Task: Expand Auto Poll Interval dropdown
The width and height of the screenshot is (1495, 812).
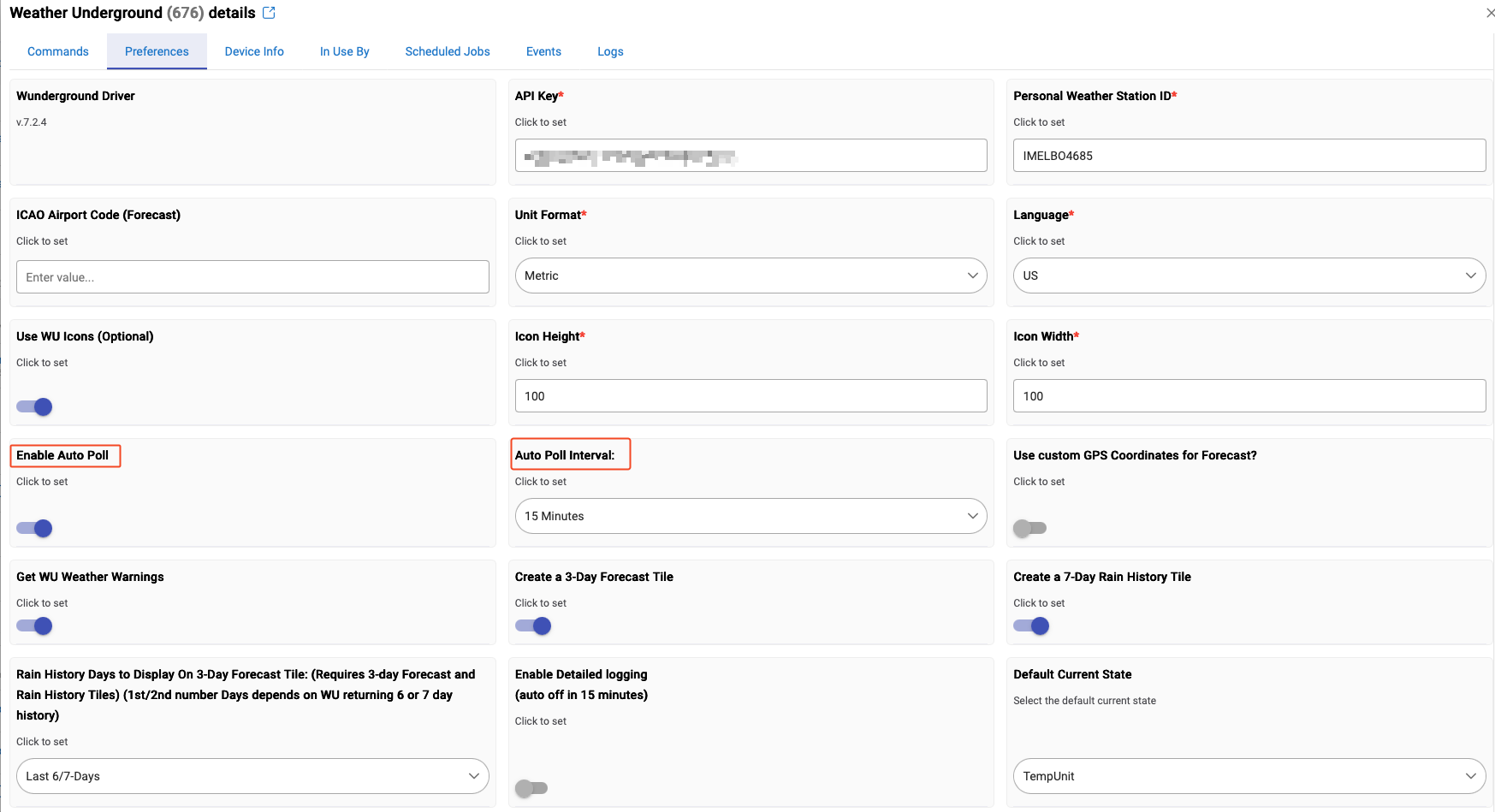Action: tap(750, 516)
